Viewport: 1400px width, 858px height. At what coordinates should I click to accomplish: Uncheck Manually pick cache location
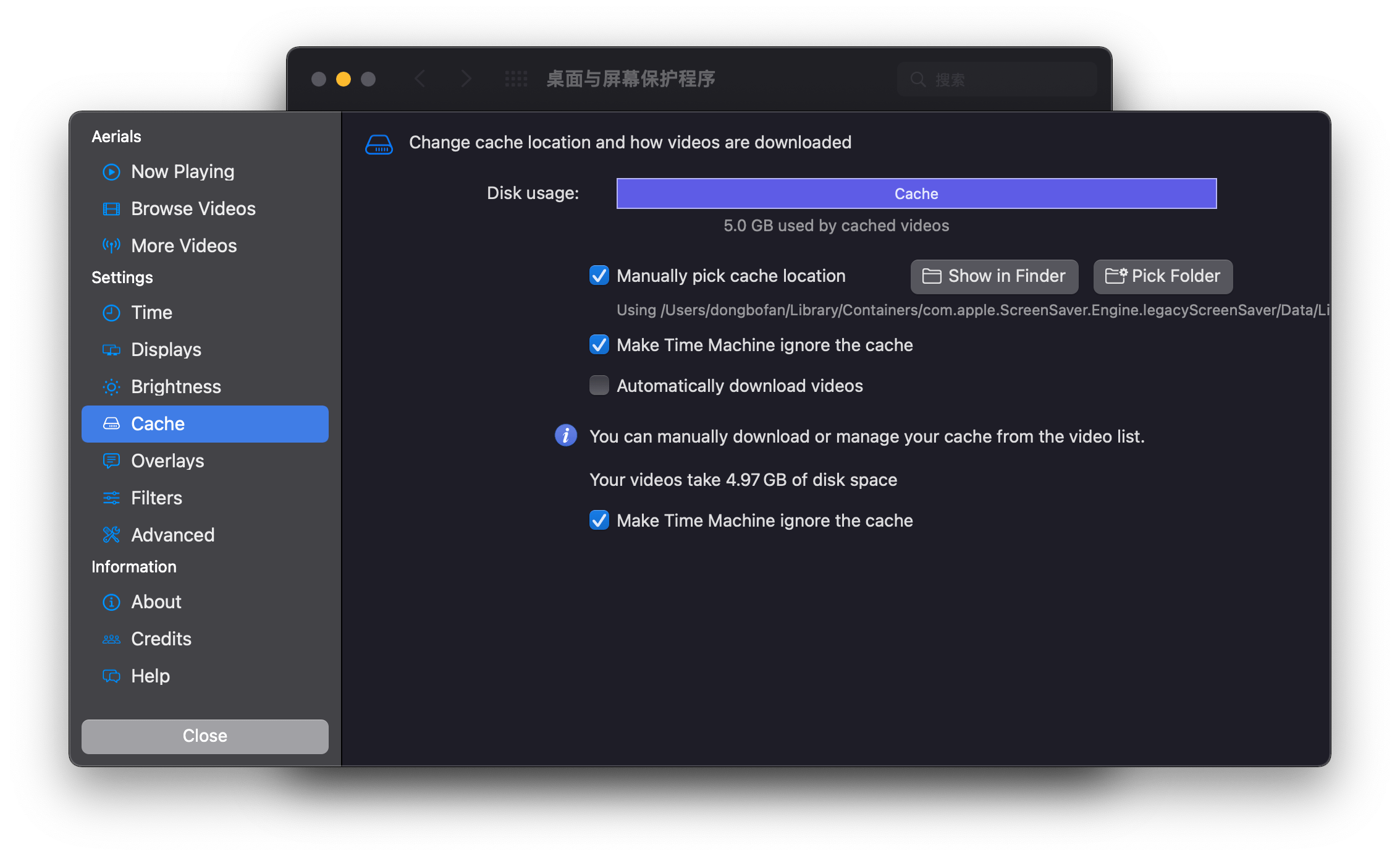point(599,276)
